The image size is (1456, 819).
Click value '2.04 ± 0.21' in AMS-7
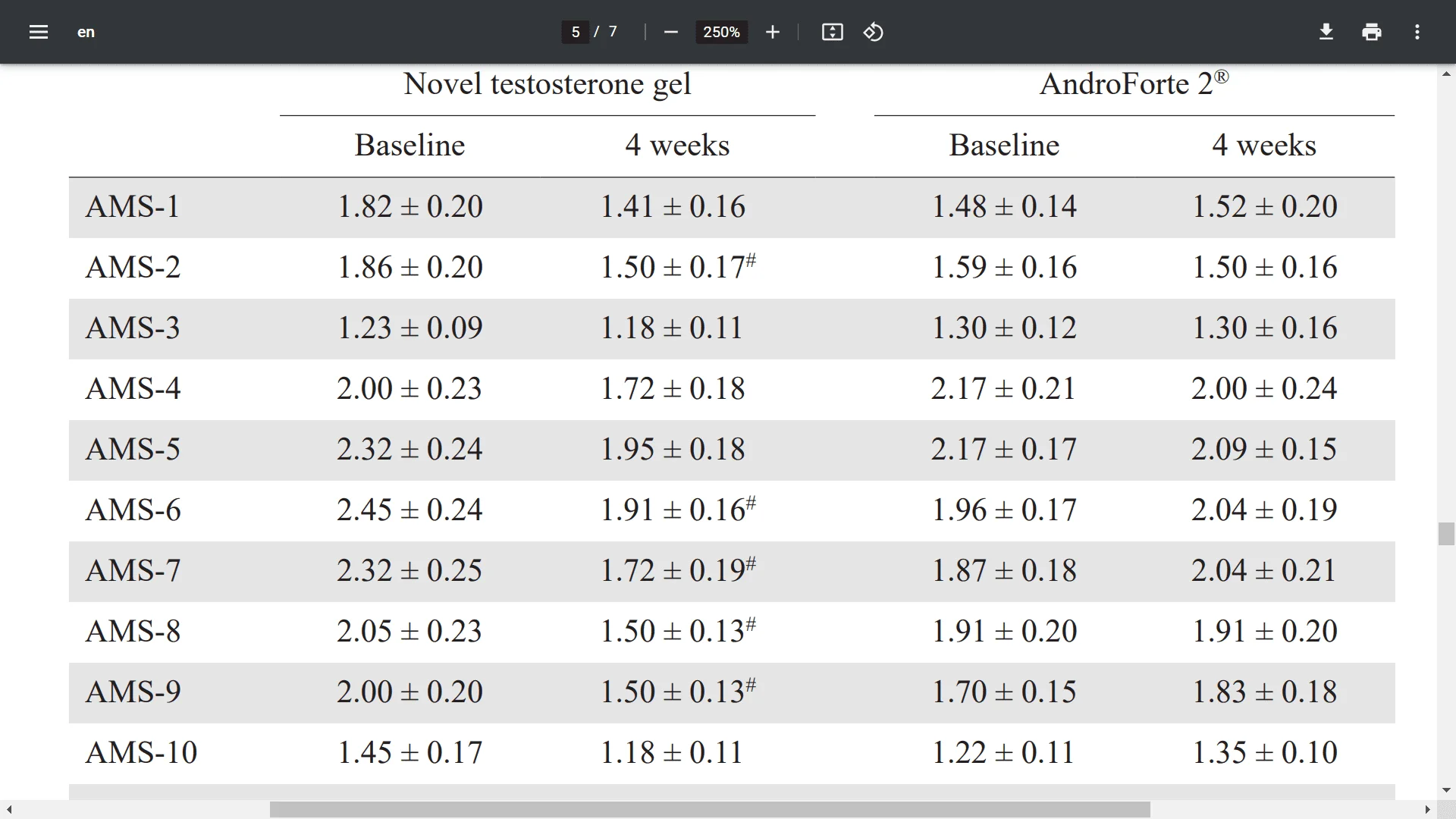(x=1264, y=570)
